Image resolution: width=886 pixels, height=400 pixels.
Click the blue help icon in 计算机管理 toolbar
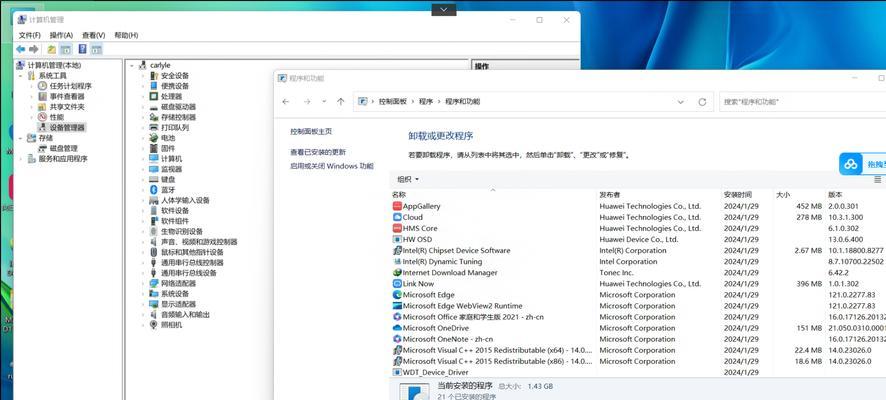(x=83, y=49)
